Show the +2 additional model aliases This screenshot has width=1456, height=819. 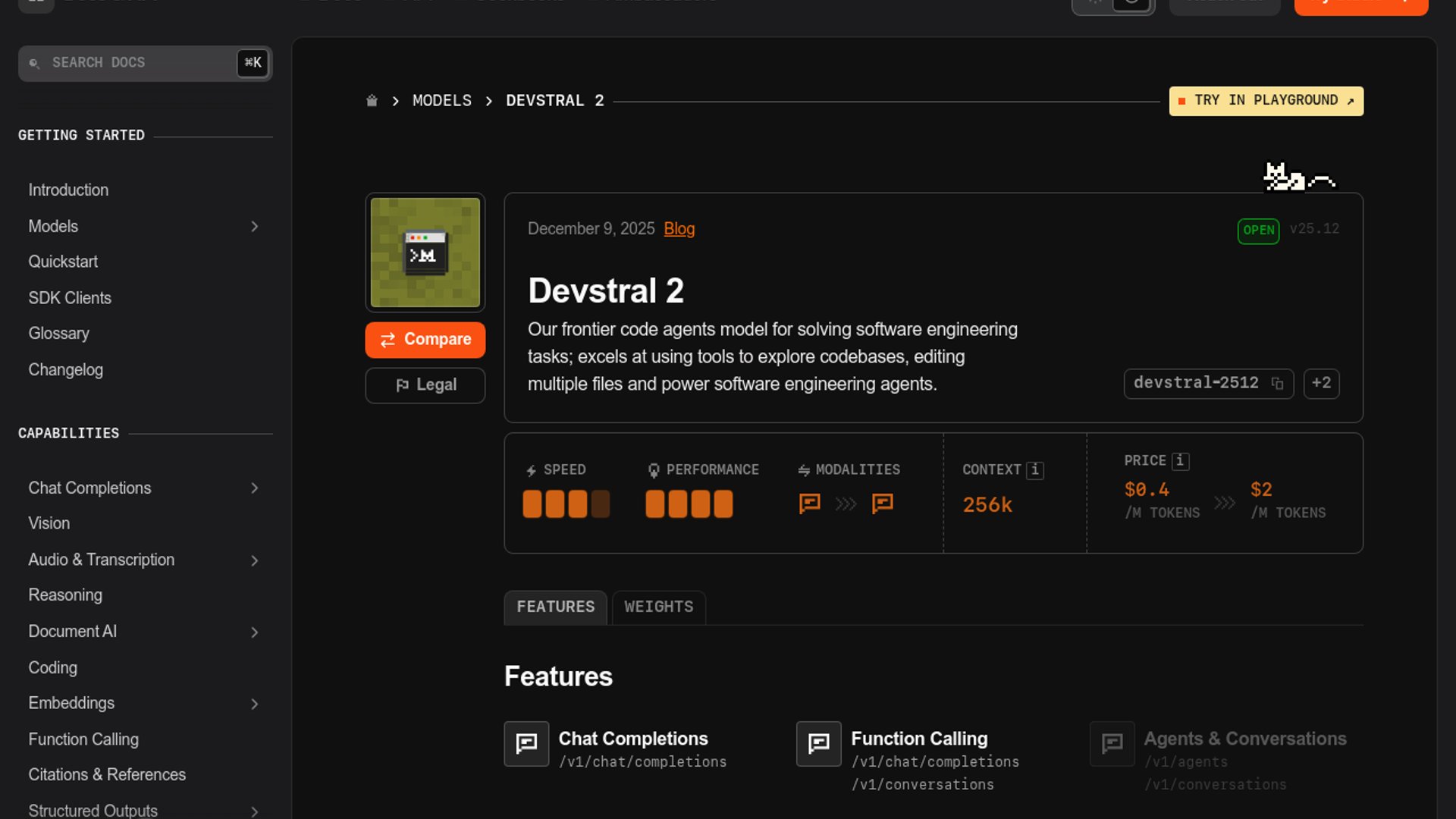pos(1321,384)
